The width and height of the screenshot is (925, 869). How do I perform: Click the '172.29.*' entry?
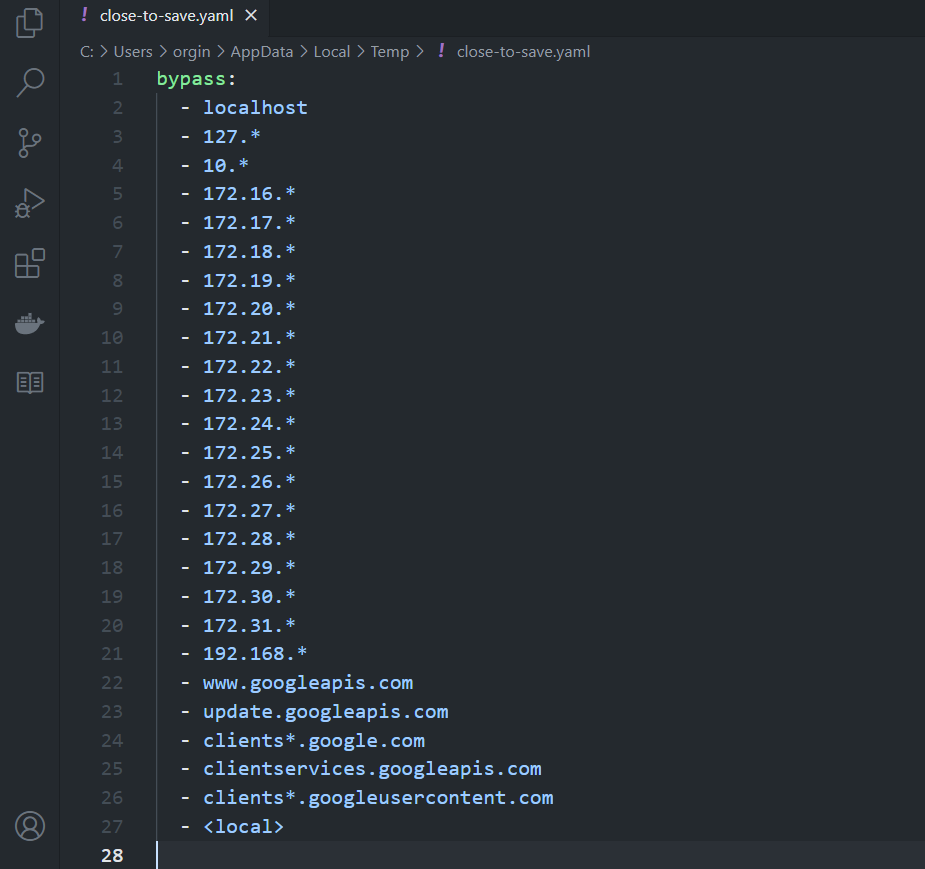249,568
